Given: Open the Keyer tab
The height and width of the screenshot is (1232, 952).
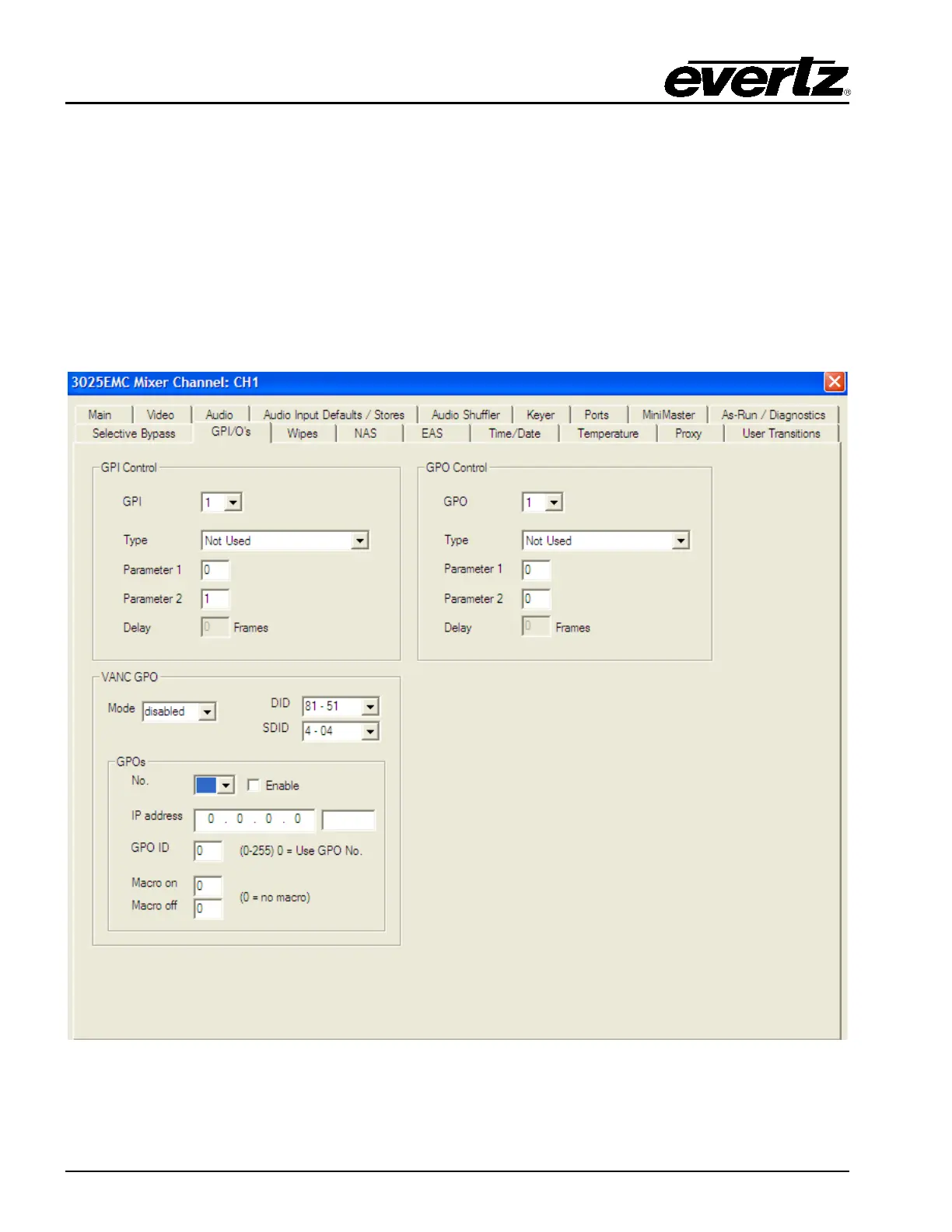Looking at the screenshot, I should click(x=541, y=415).
